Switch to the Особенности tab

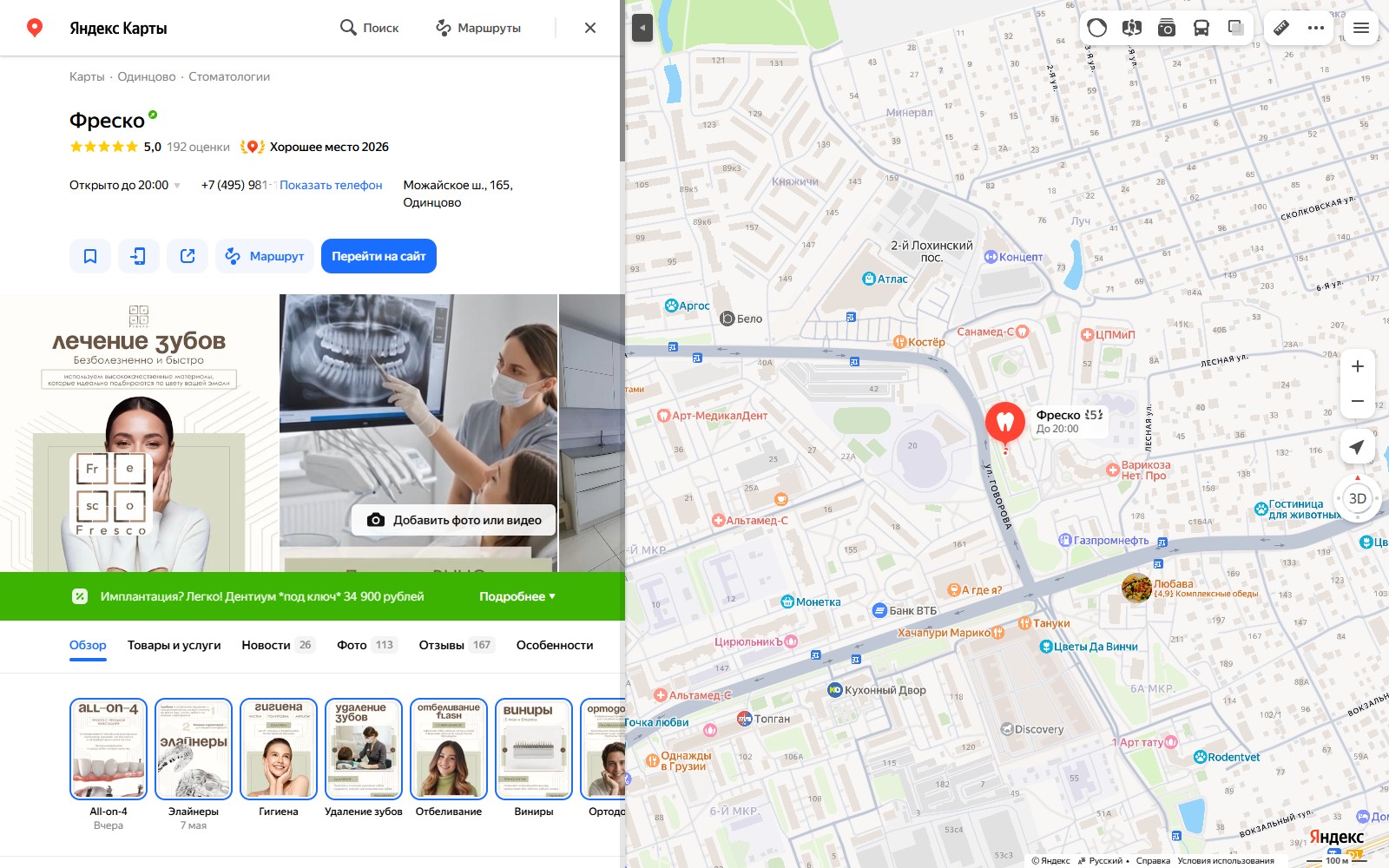(x=555, y=645)
